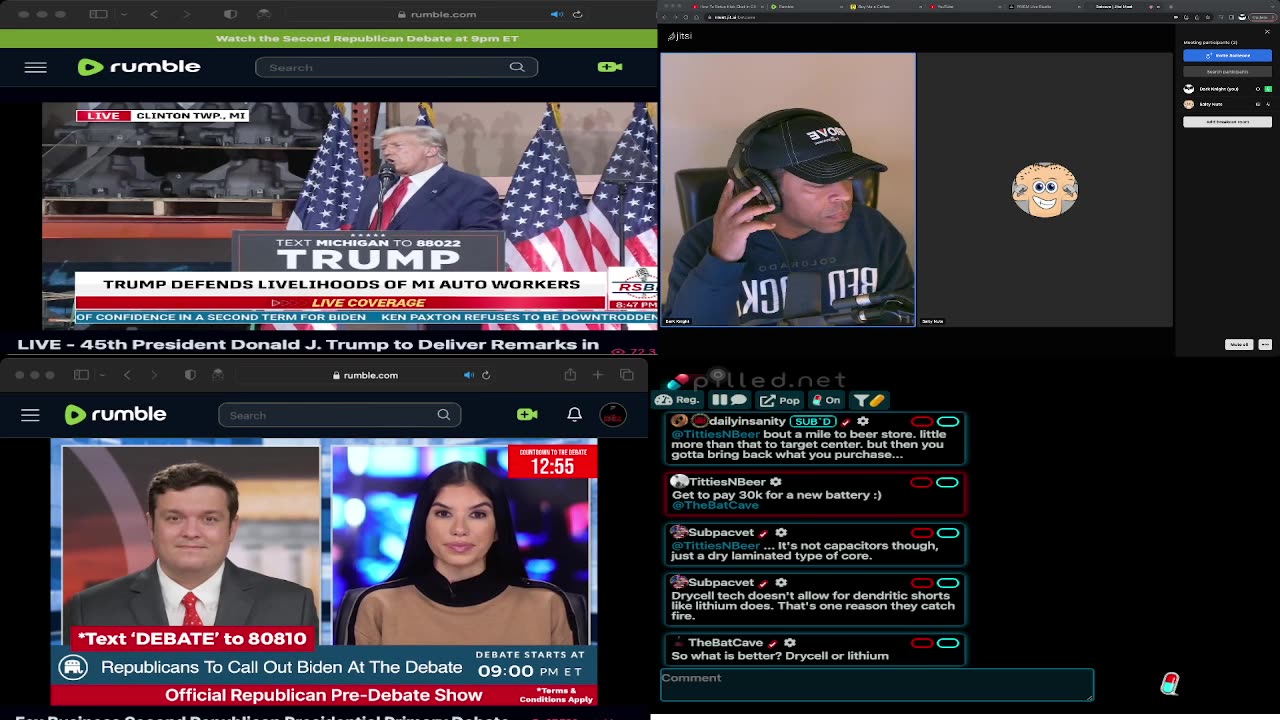Image resolution: width=1280 pixels, height=720 pixels.
Task: Open the user avatar menu in bottom Rumble window
Action: pyautogui.click(x=613, y=414)
